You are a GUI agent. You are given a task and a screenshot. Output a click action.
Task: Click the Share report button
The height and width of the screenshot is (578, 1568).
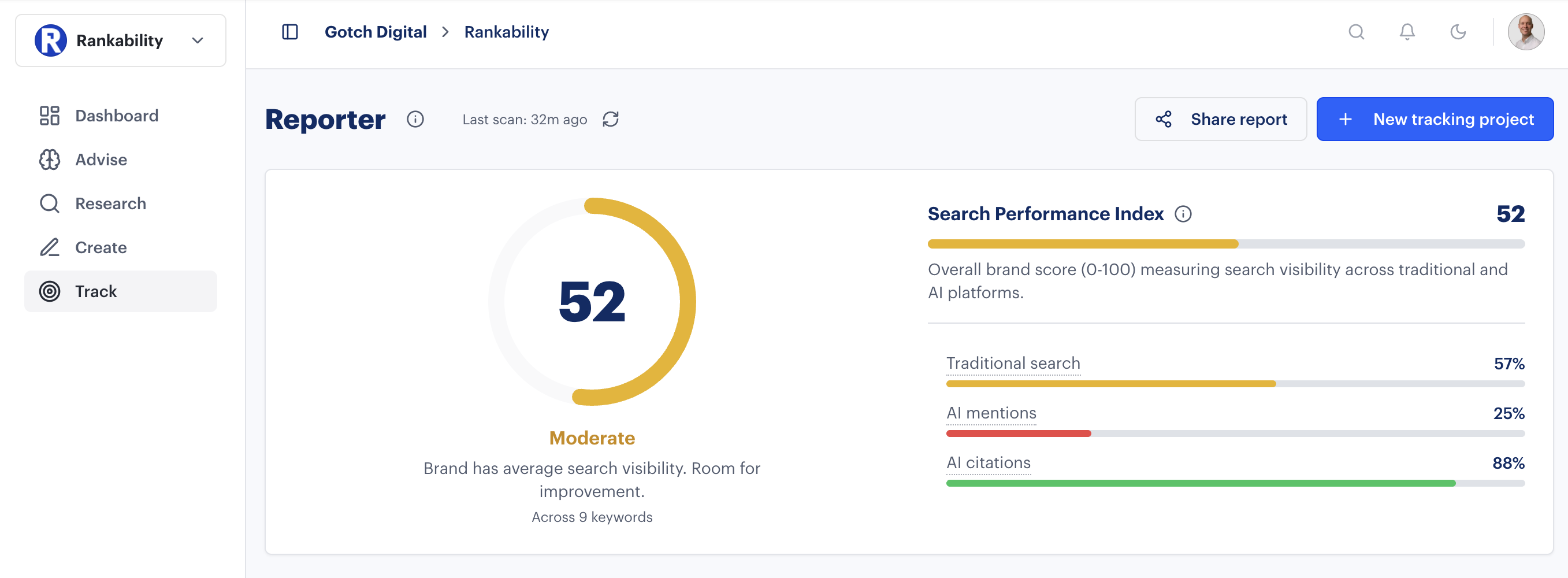[1220, 118]
